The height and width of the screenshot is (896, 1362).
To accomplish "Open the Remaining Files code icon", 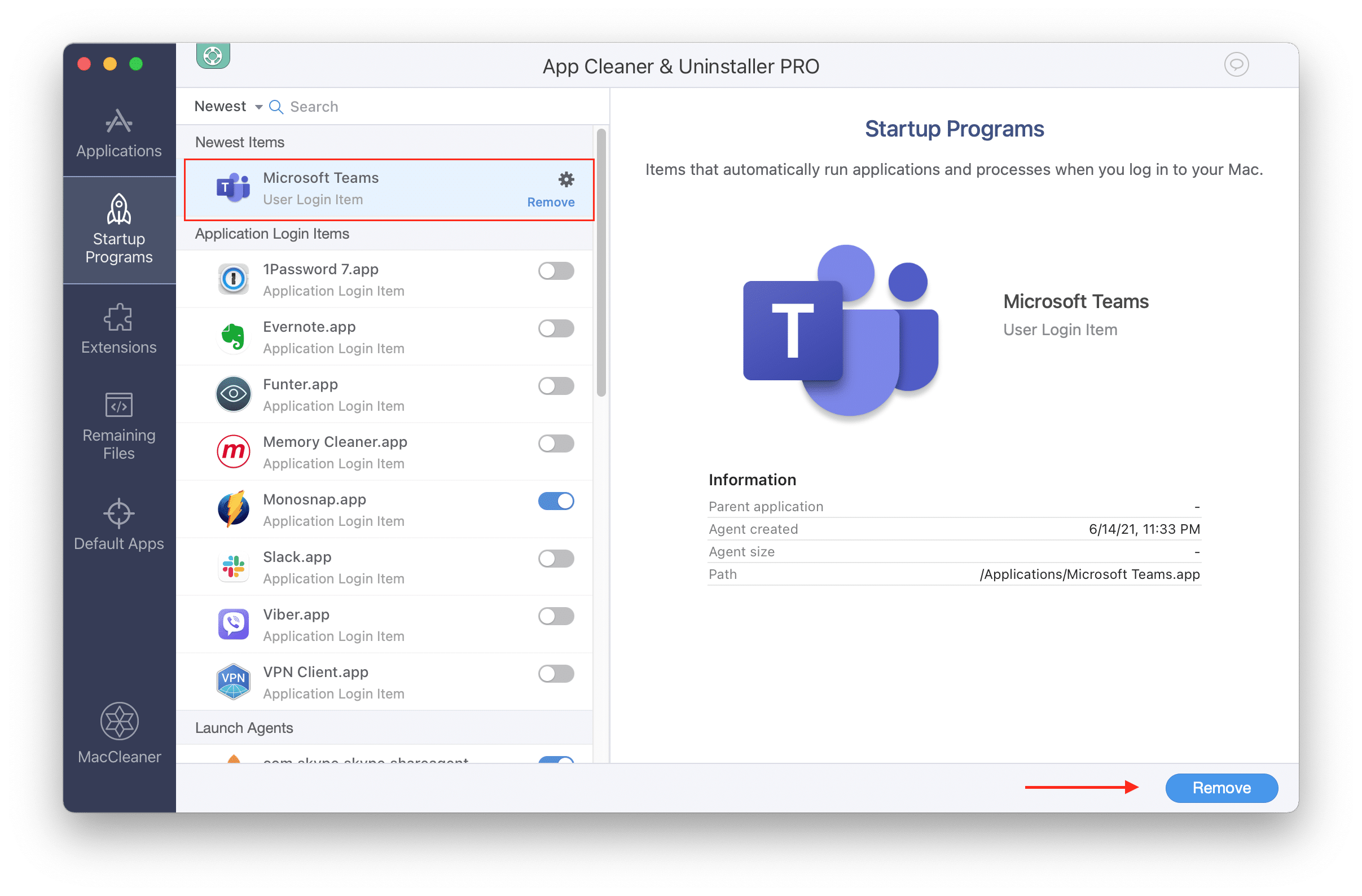I will pos(118,405).
